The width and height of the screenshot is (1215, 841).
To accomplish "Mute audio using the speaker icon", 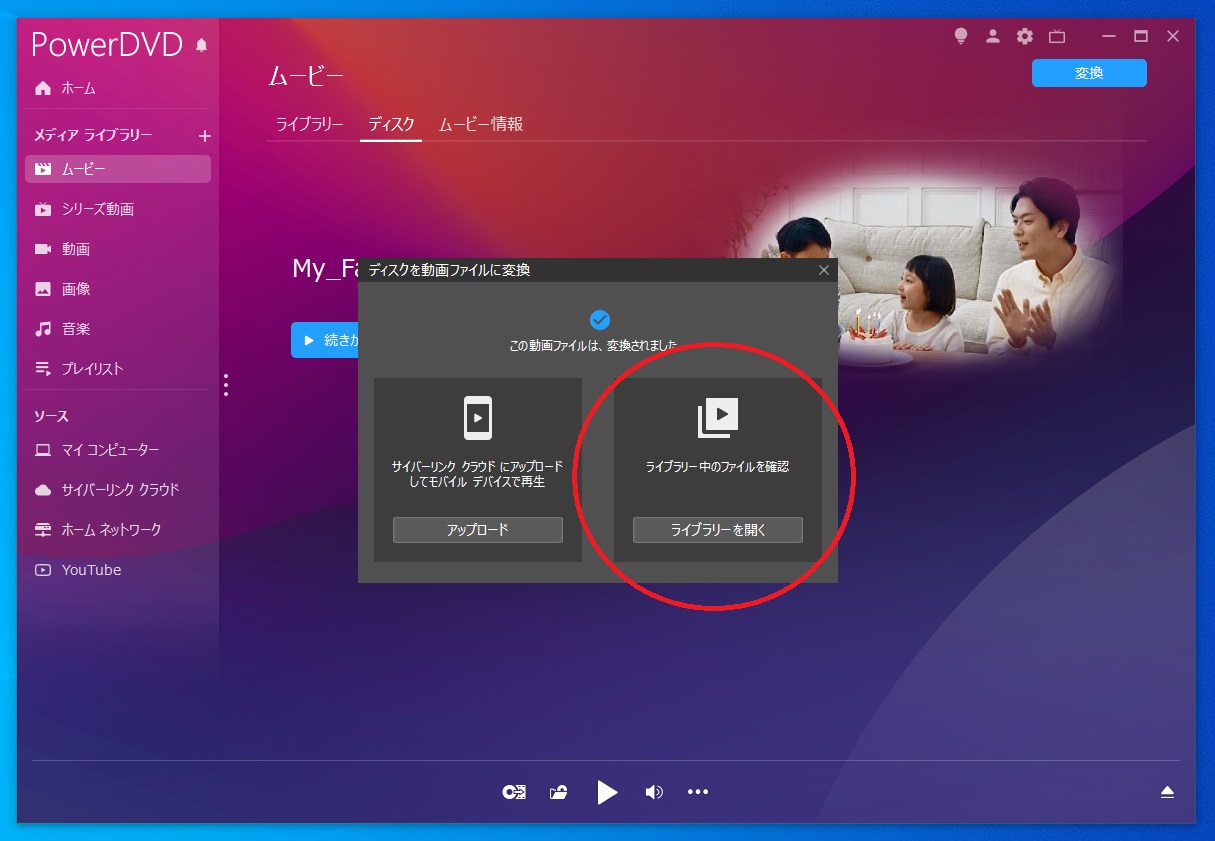I will pos(654,792).
